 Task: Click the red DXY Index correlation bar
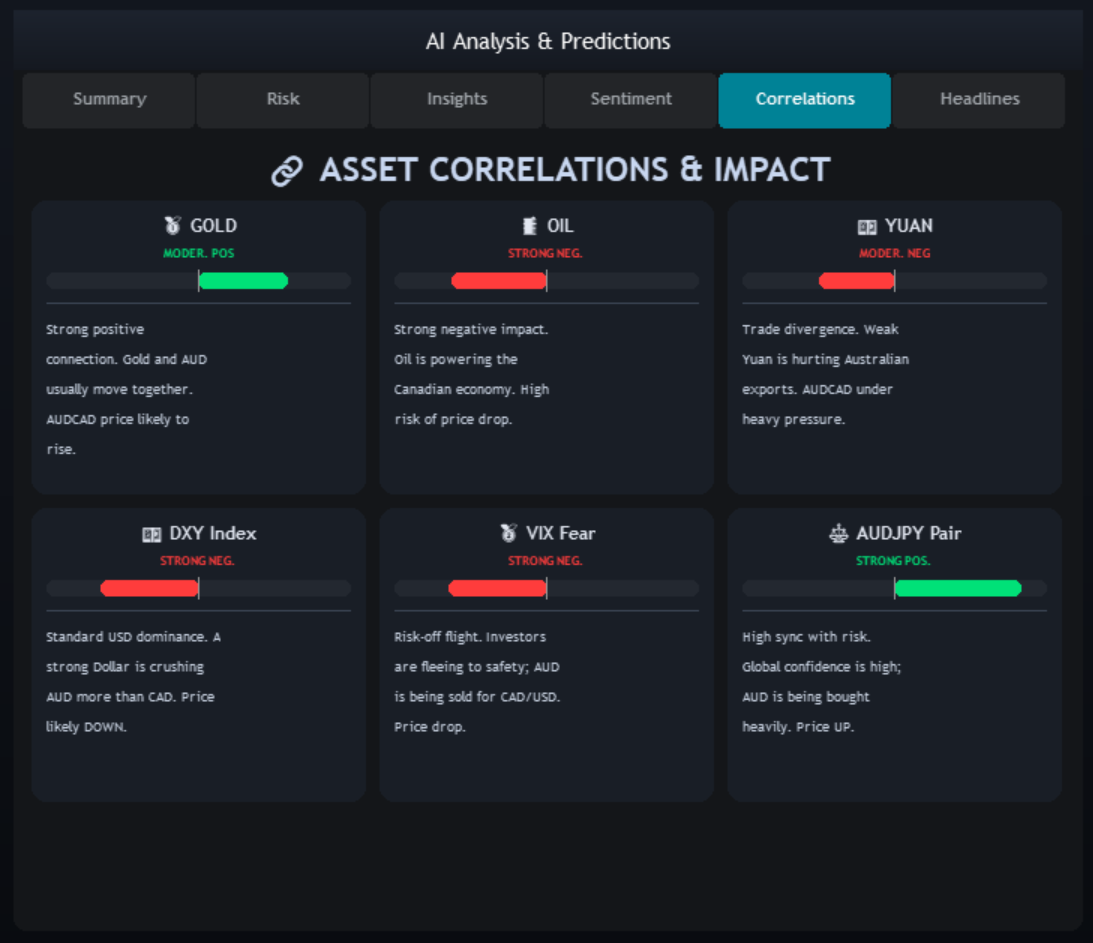tap(149, 588)
